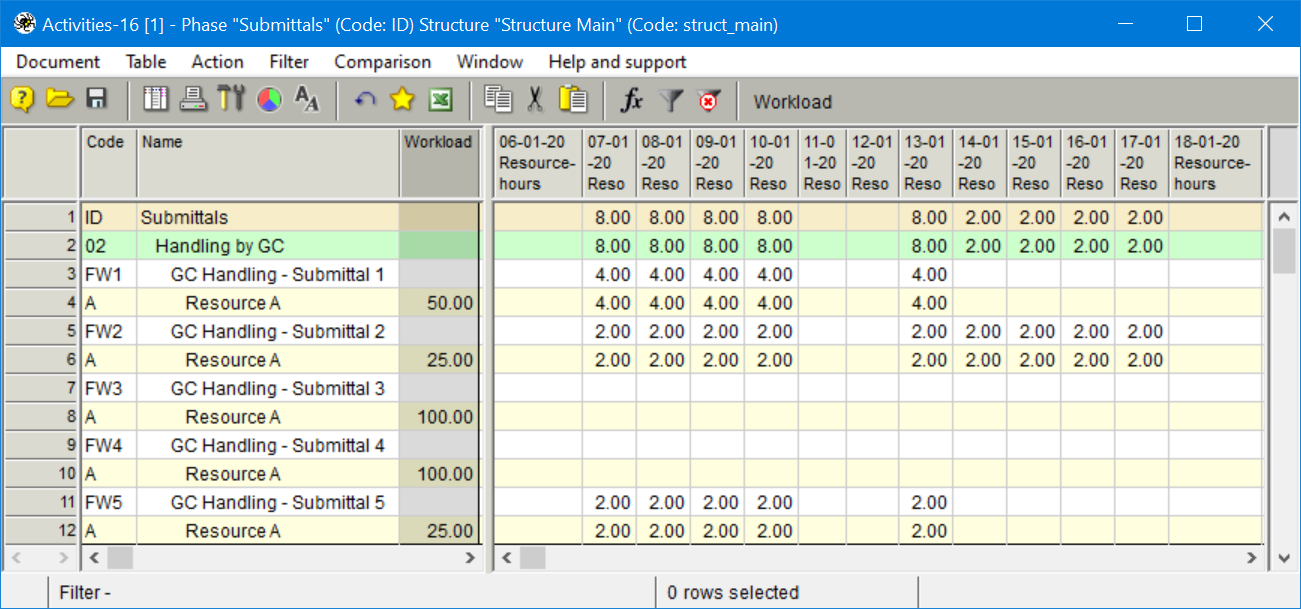This screenshot has height=609, width=1301.
Task: Select GC Handling - Submittal 2 cell
Action: pos(268,331)
